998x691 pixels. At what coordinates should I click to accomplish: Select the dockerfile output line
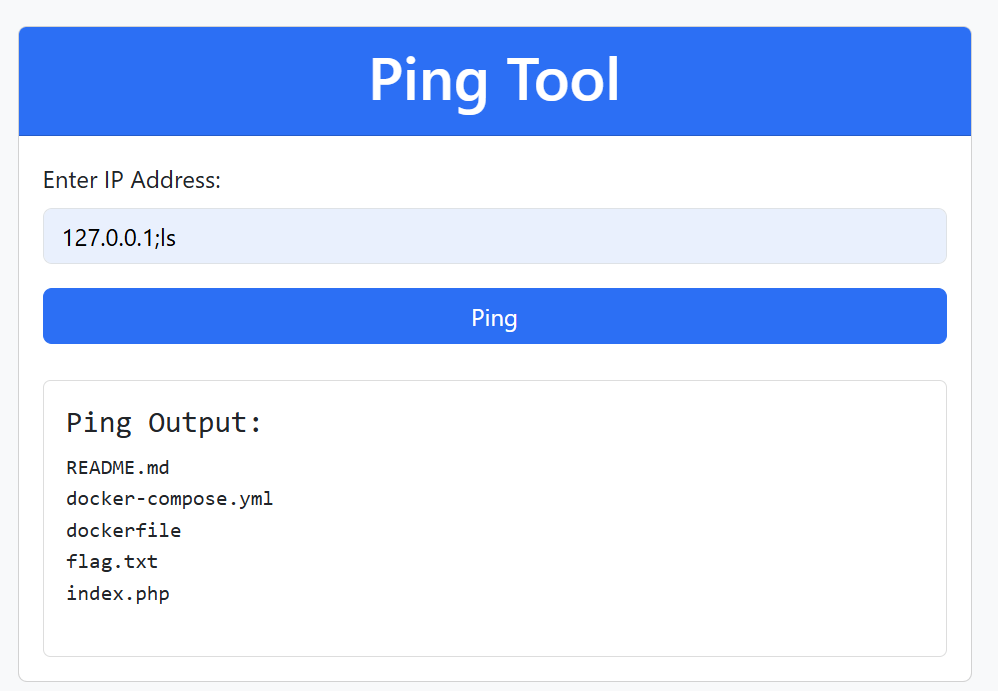pyautogui.click(x=123, y=531)
